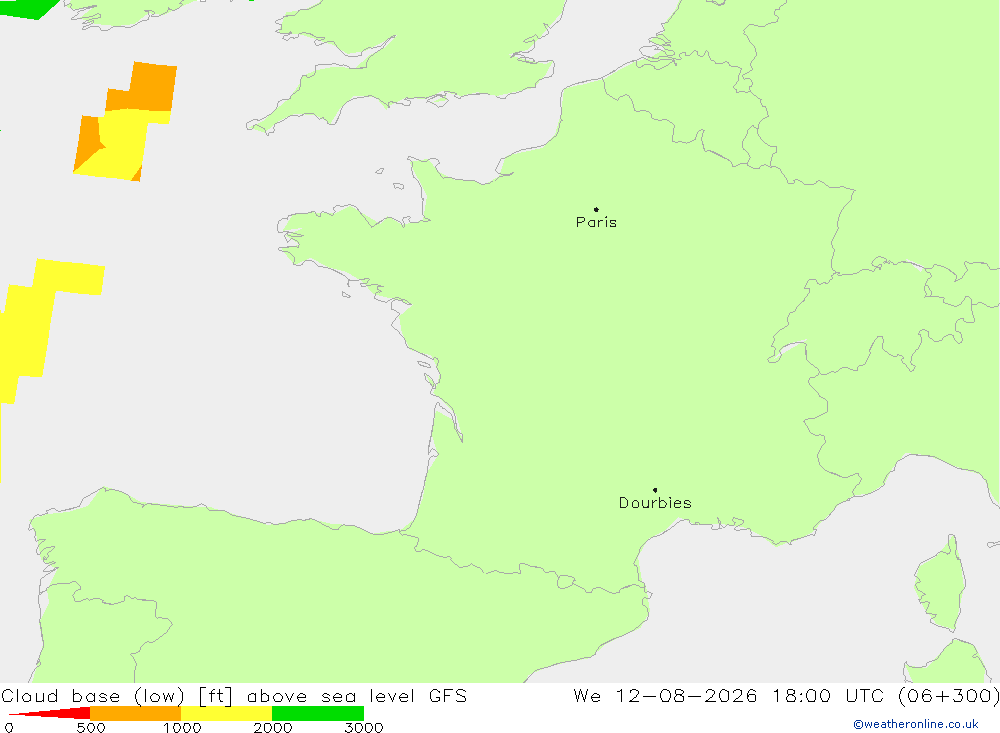Click the legend value 2000
Viewport: 1000px width, 733px height.
point(272,727)
